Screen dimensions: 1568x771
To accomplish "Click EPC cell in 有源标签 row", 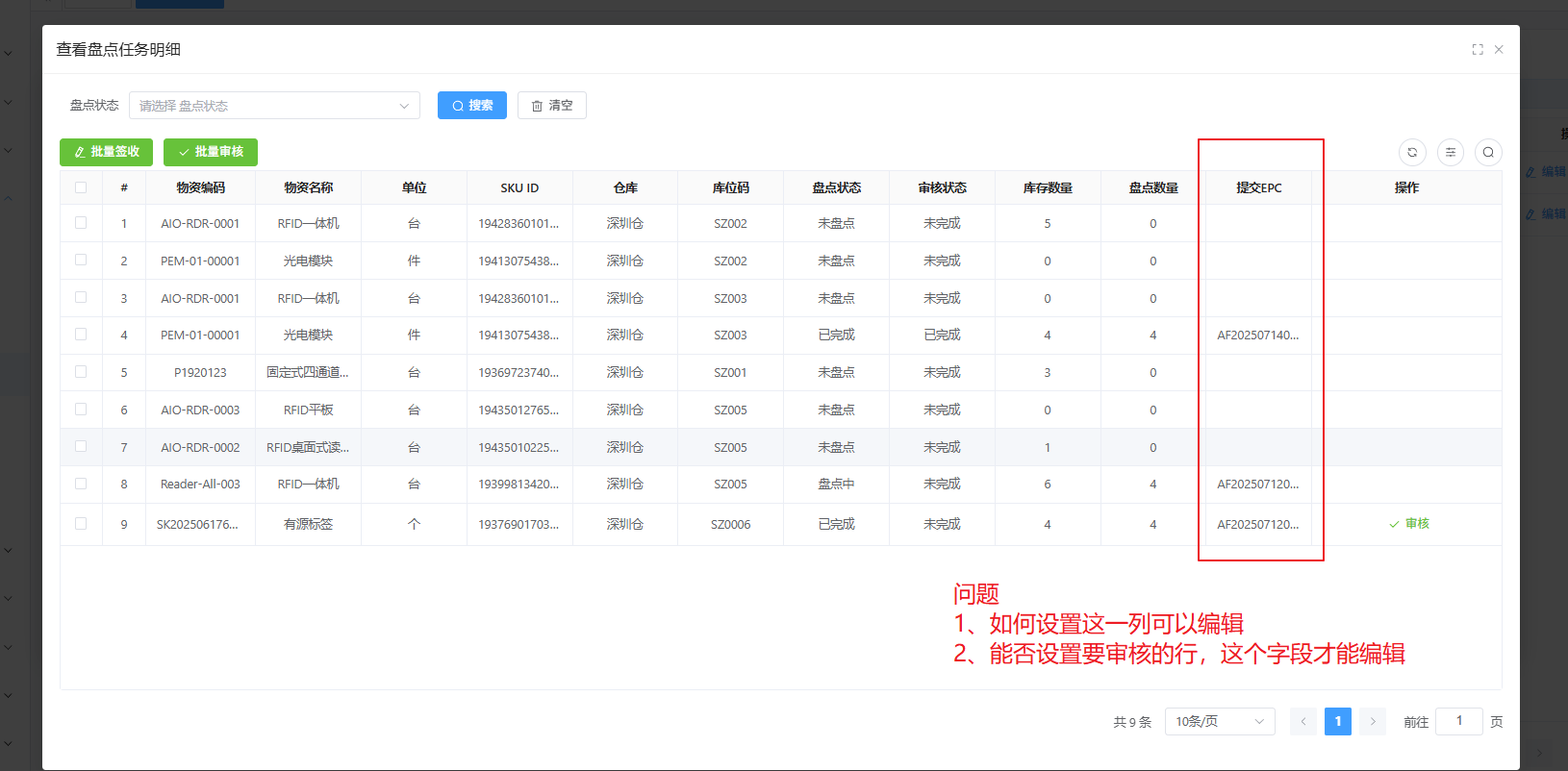I will [x=1258, y=525].
